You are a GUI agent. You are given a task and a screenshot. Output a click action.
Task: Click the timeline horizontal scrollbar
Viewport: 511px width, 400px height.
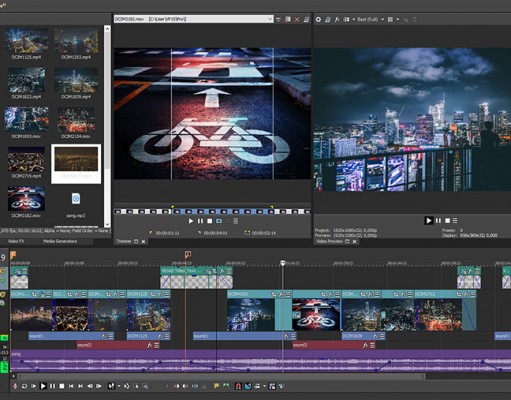click(x=221, y=376)
